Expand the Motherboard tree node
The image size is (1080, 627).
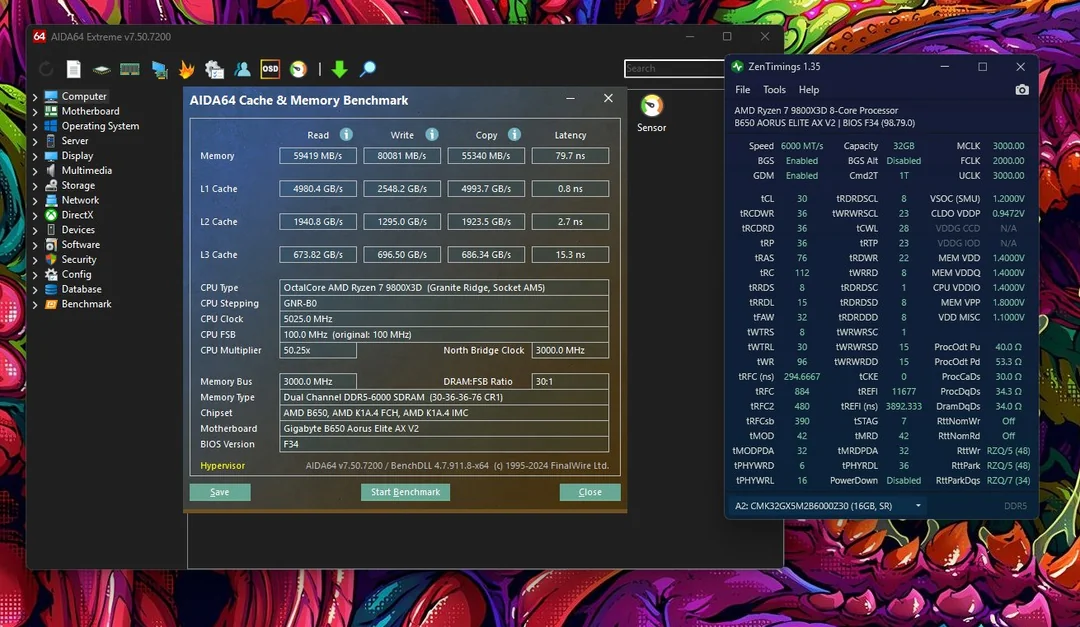(x=35, y=111)
